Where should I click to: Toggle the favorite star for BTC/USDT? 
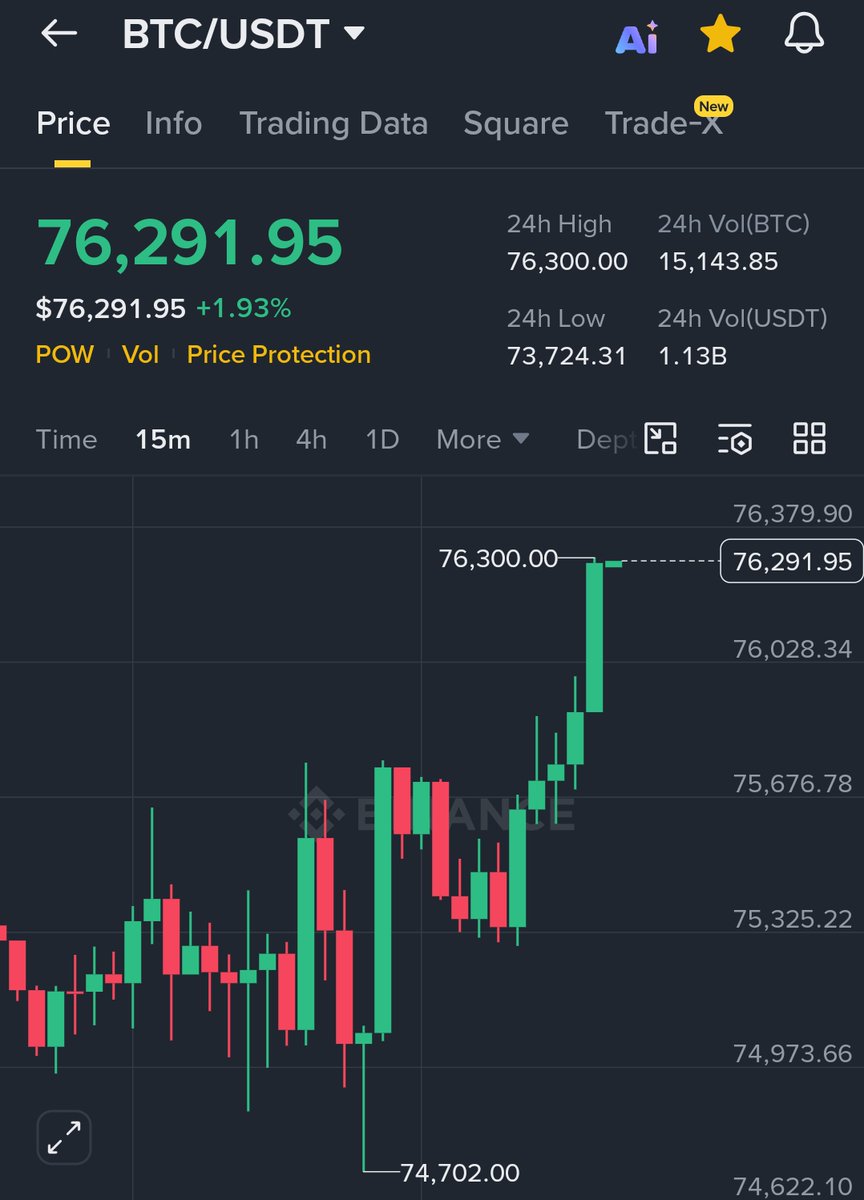click(720, 36)
